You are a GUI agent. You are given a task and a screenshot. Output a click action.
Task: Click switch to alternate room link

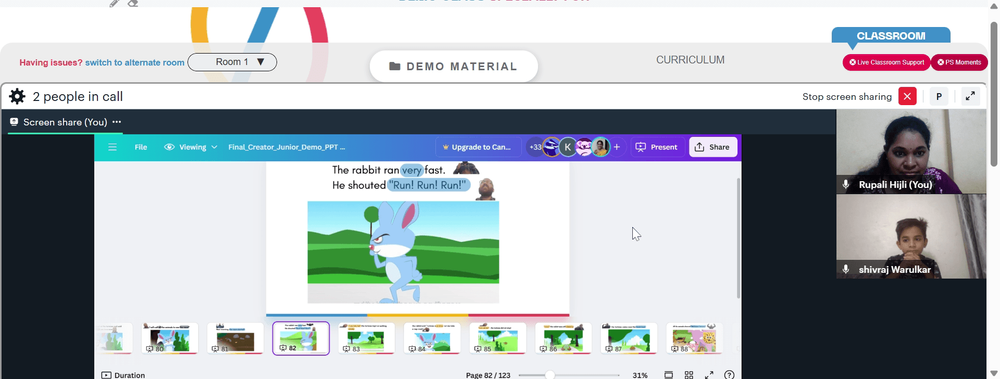tap(135, 63)
